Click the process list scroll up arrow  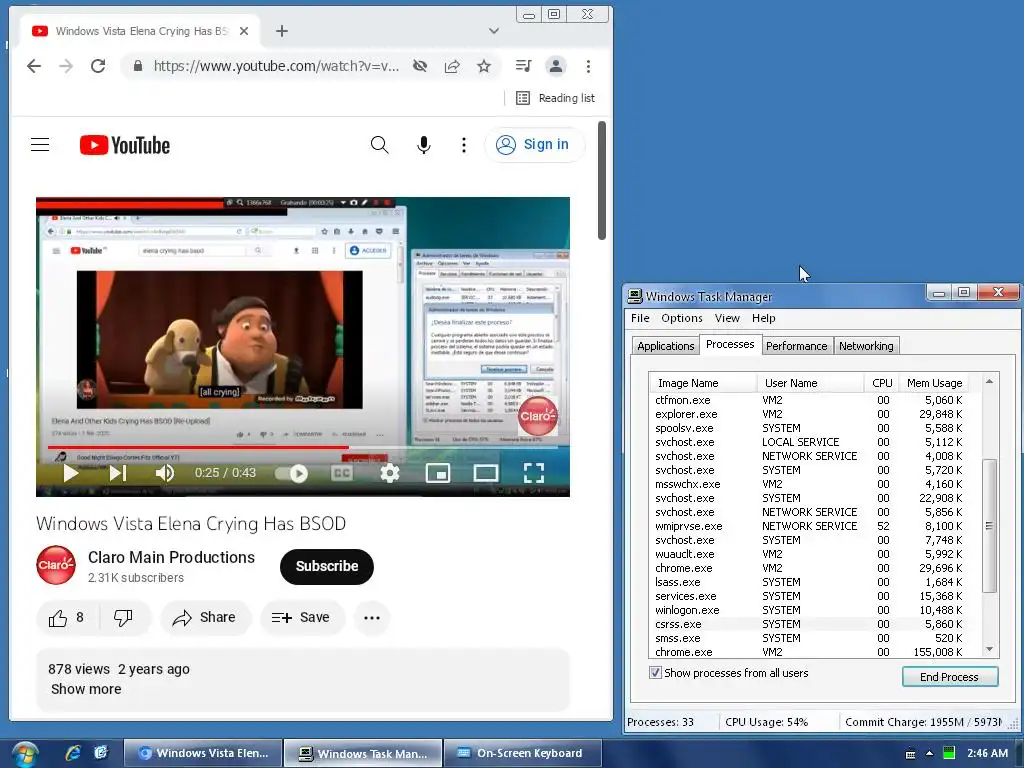point(989,382)
